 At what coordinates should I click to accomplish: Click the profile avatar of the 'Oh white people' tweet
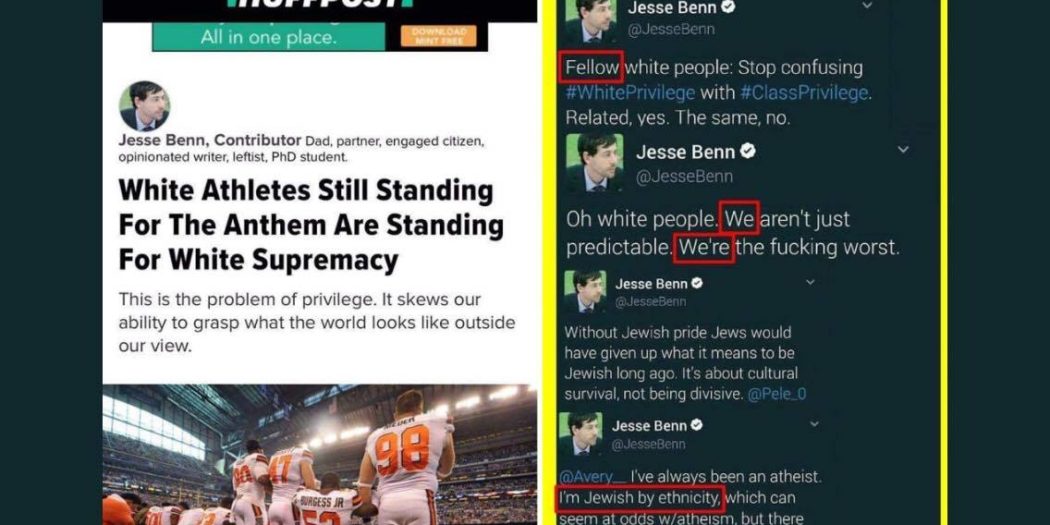(595, 162)
